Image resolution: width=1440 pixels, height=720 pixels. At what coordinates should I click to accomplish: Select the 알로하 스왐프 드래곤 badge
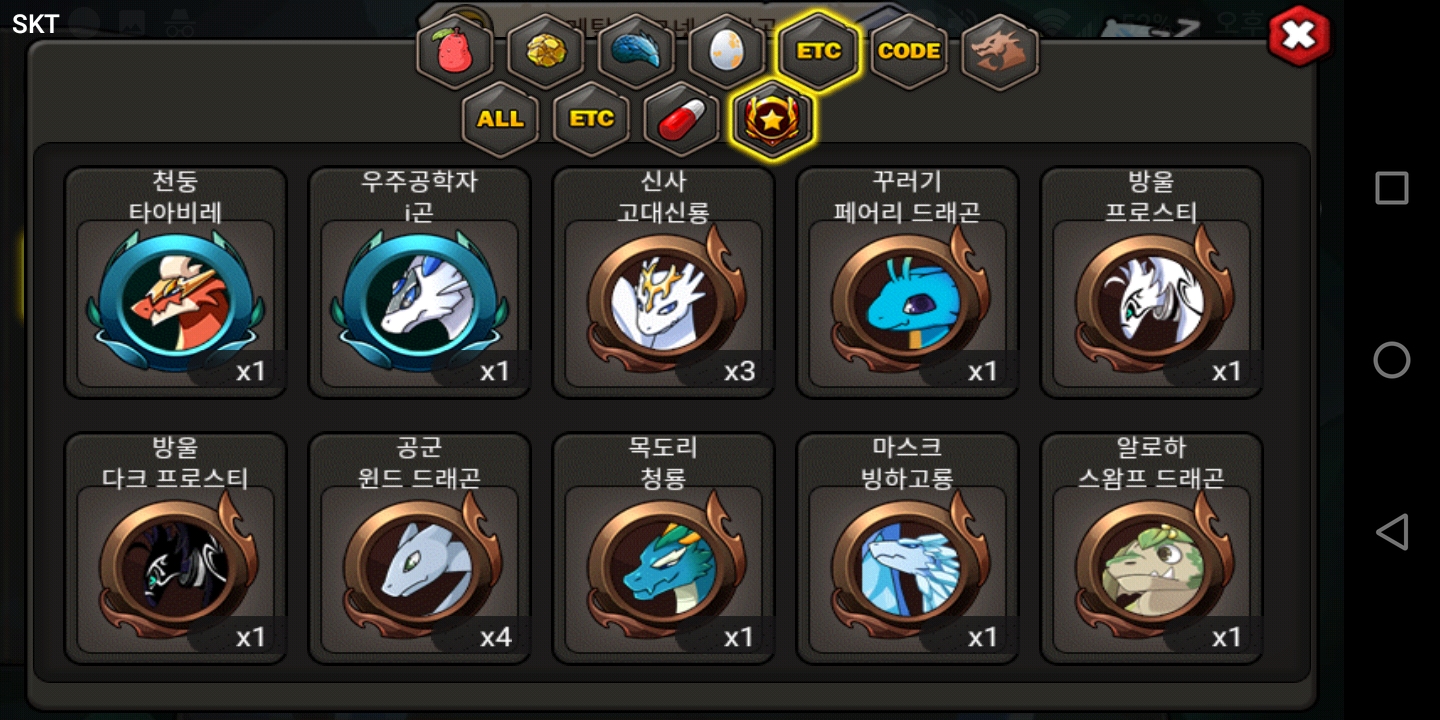[1152, 548]
